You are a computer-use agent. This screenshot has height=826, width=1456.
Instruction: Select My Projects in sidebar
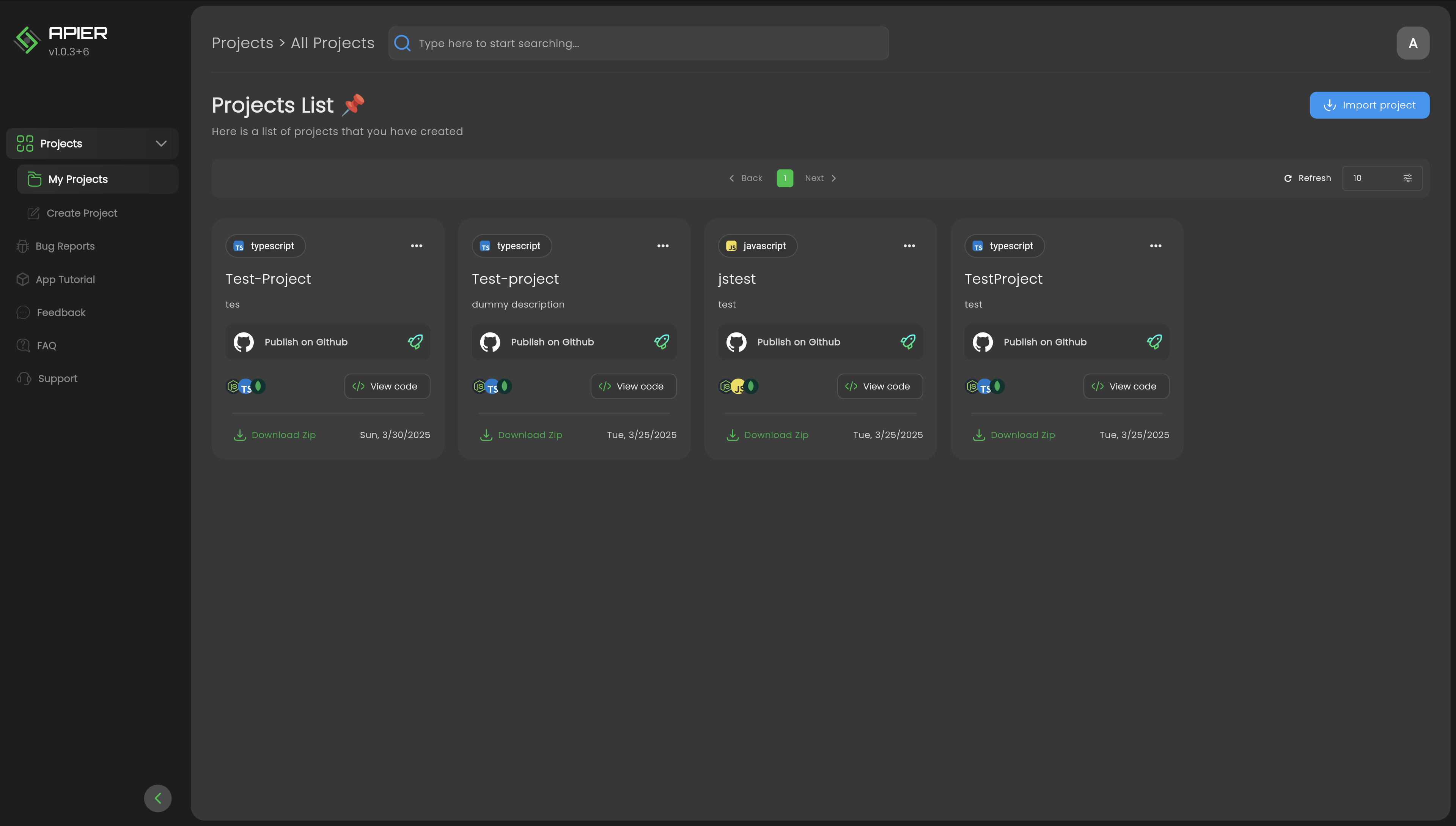pyautogui.click(x=78, y=179)
